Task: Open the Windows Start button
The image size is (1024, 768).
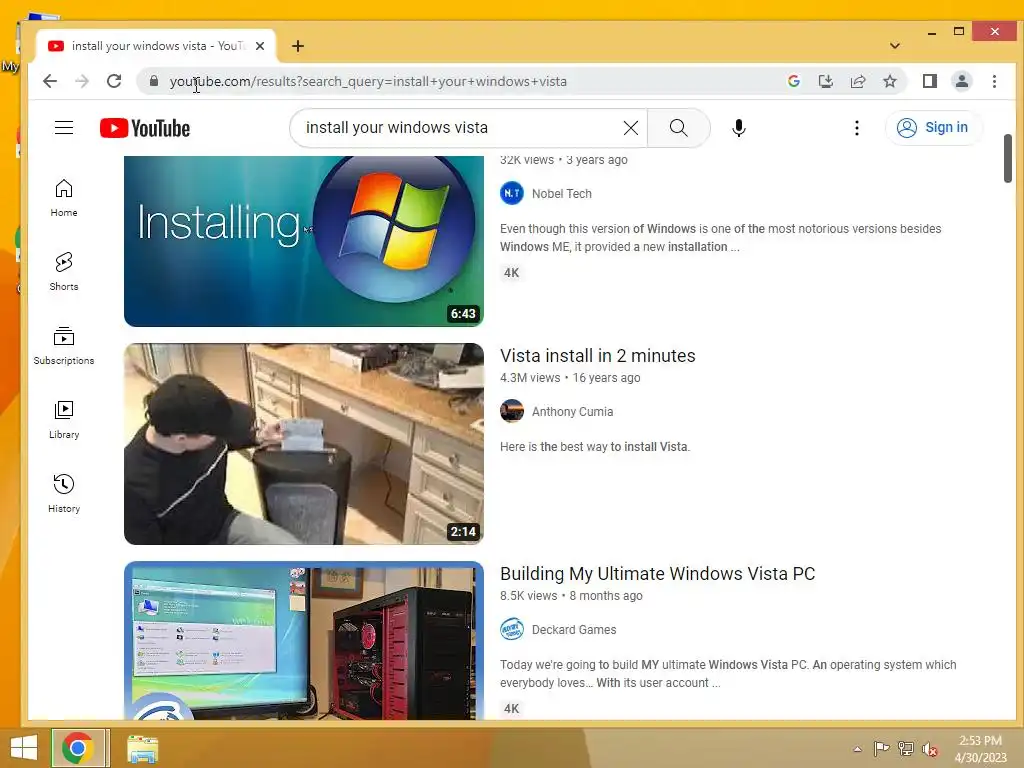Action: click(x=24, y=748)
